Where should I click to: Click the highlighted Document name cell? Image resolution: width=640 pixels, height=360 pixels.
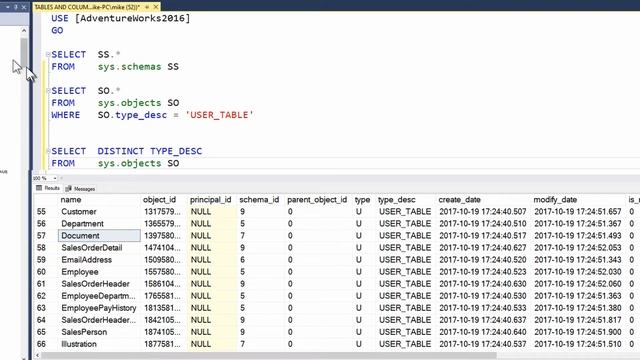pyautogui.click(x=100, y=236)
